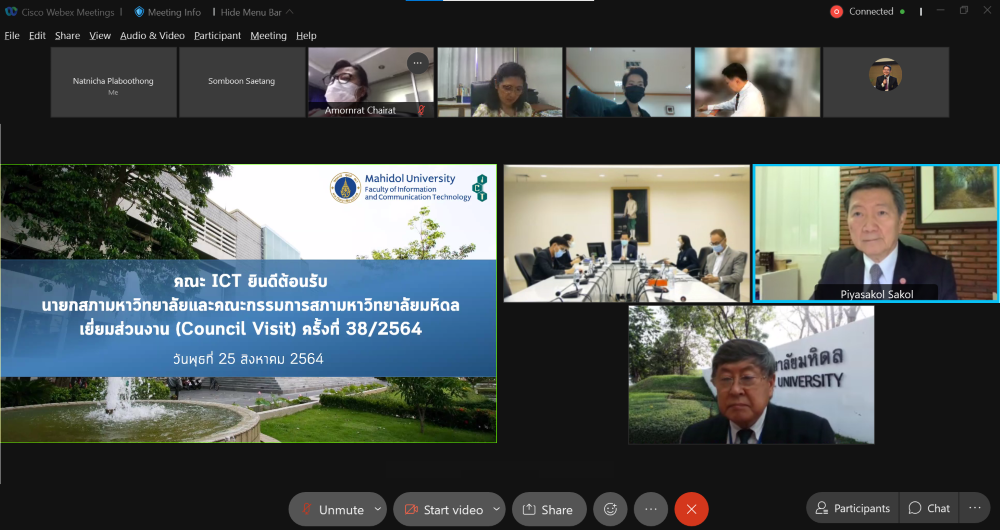This screenshot has height=530, width=1000.
Task: Open the Audio & Video menu
Action: tap(152, 35)
